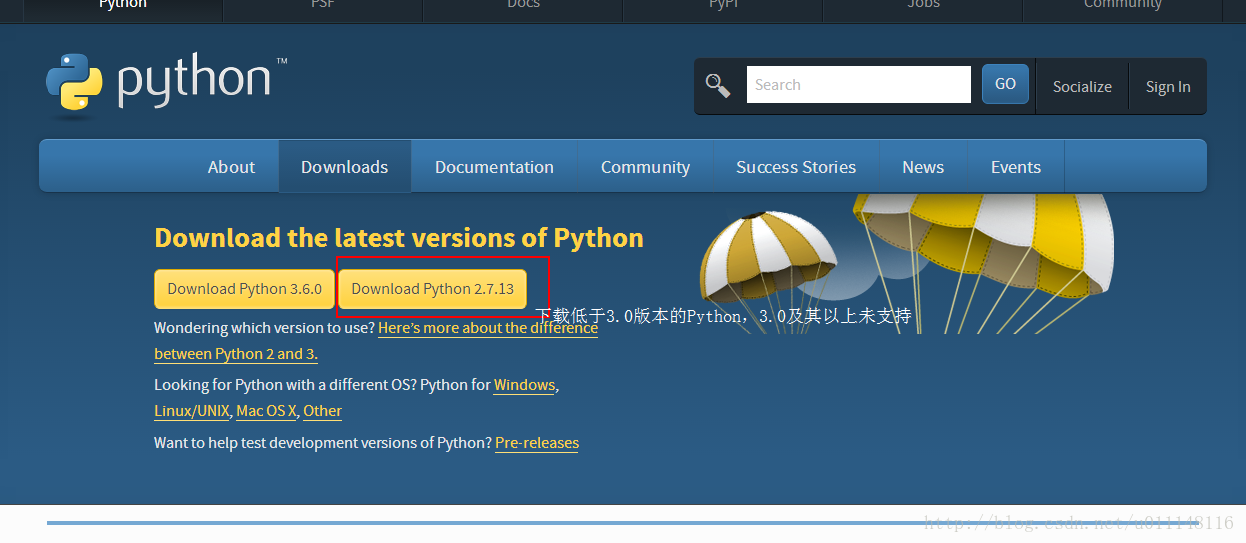Open the Windows downloads link

[524, 385]
